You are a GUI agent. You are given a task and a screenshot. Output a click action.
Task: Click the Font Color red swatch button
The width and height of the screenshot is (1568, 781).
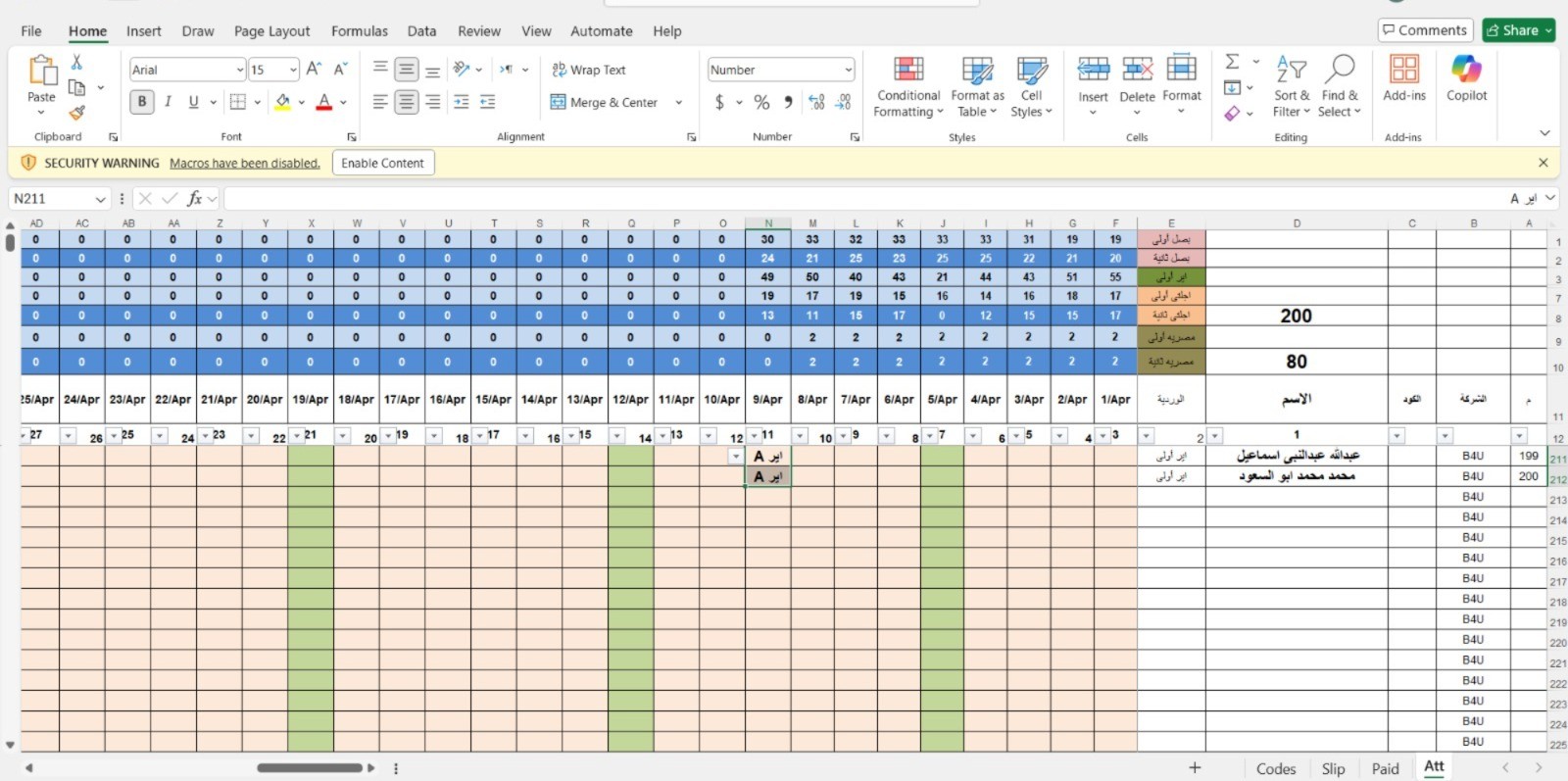(324, 102)
